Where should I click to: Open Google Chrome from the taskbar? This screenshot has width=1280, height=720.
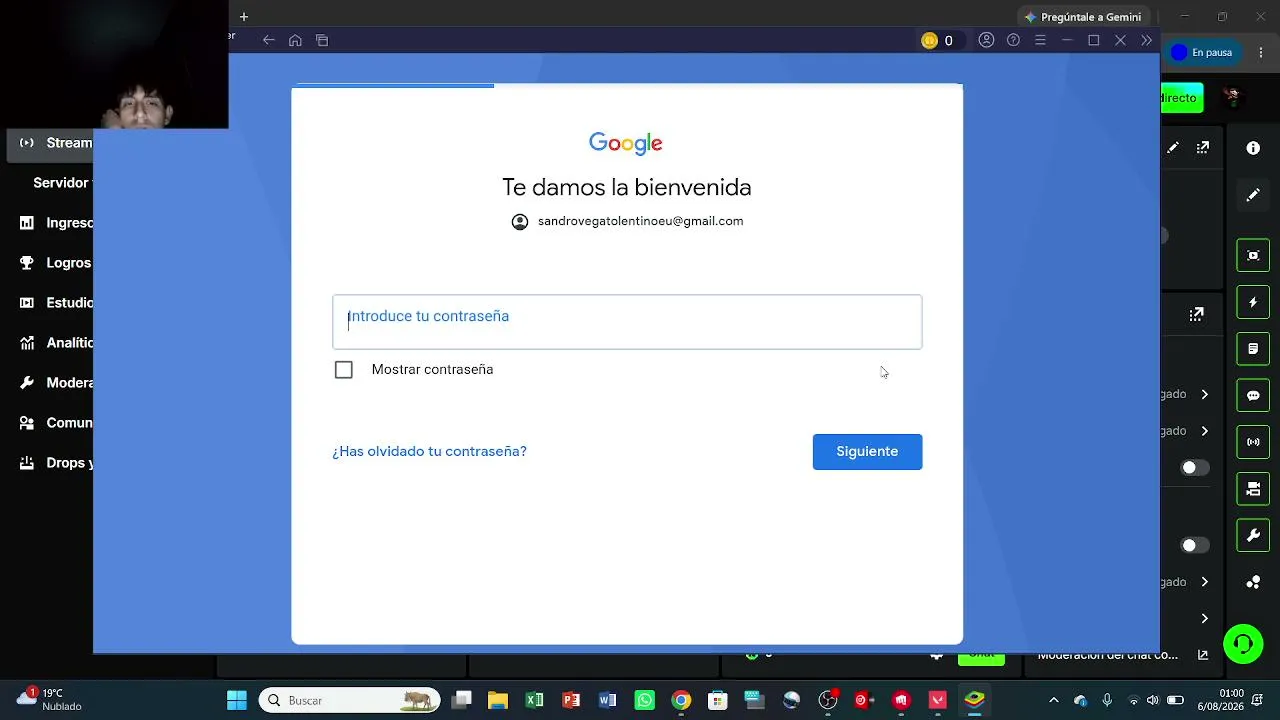681,700
